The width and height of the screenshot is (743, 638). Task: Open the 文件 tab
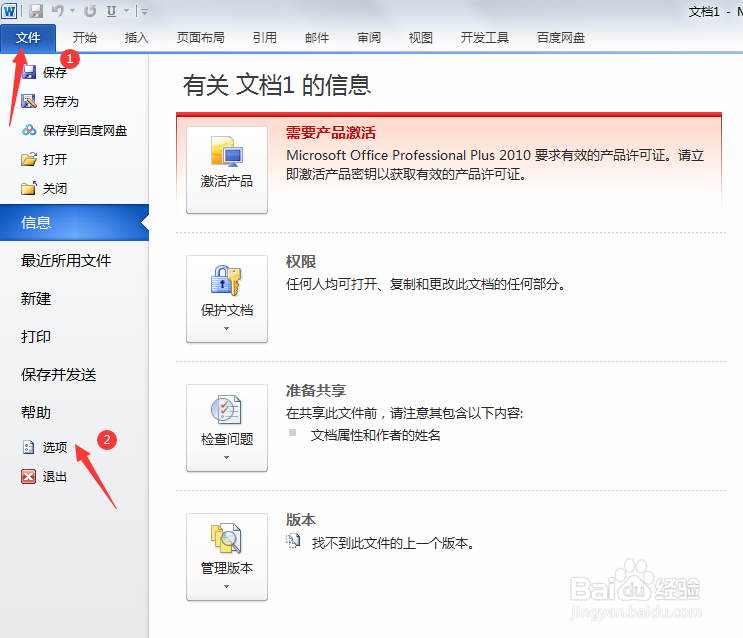point(28,37)
